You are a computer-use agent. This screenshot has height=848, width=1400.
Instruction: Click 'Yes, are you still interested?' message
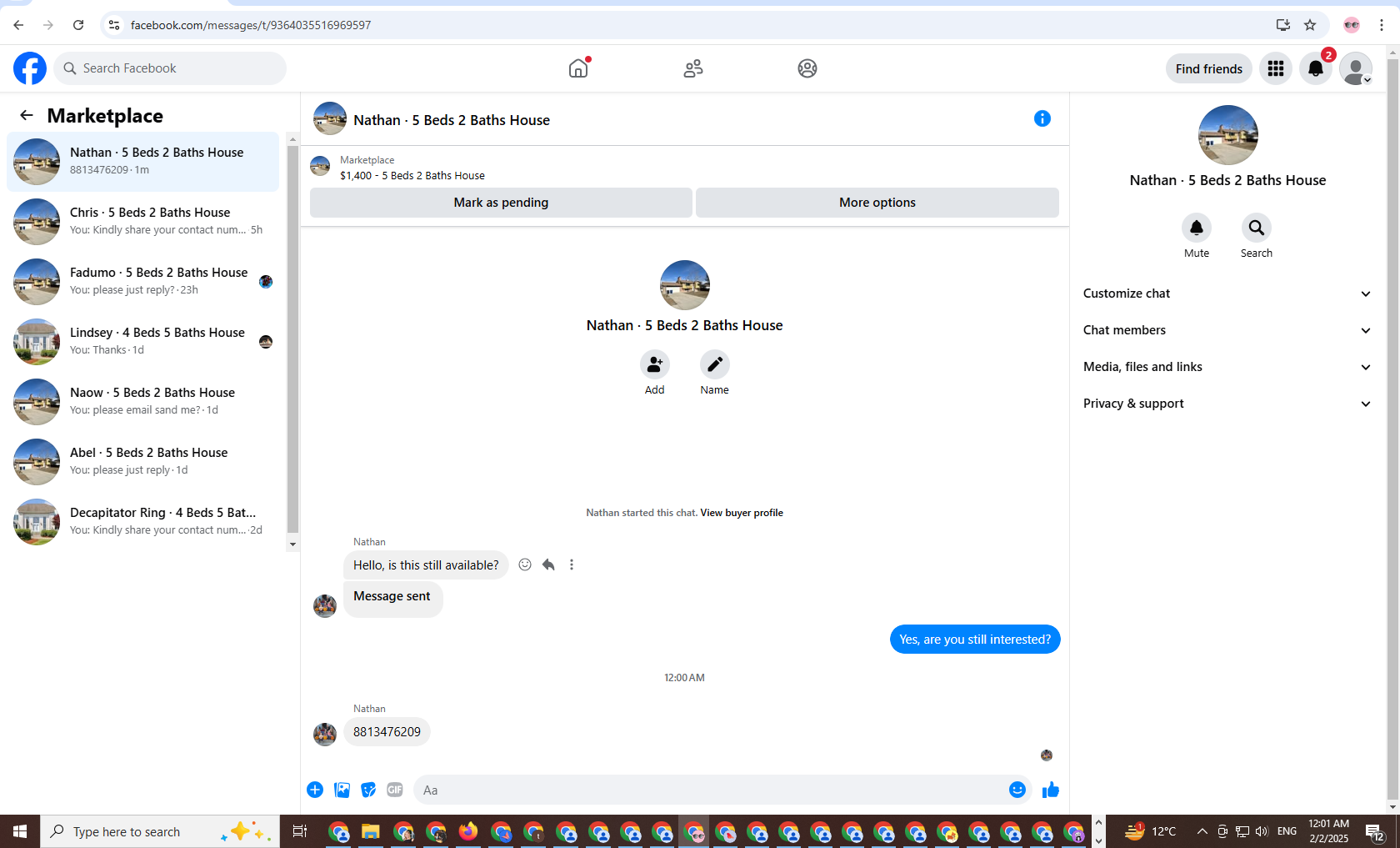[975, 640]
